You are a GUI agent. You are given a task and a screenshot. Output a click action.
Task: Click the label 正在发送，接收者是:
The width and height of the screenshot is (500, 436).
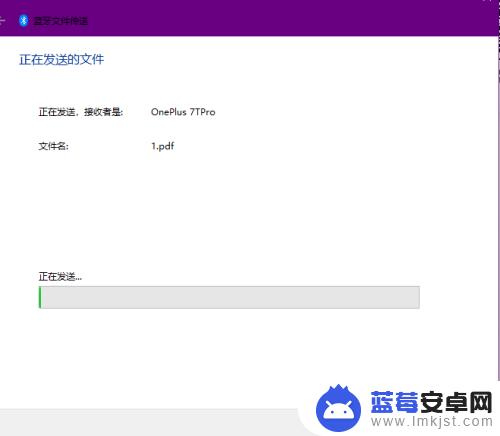[x=81, y=112]
